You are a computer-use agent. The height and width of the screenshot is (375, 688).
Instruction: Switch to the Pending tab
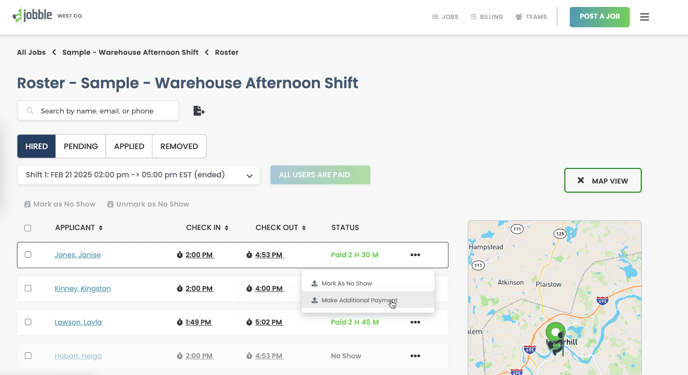point(81,146)
